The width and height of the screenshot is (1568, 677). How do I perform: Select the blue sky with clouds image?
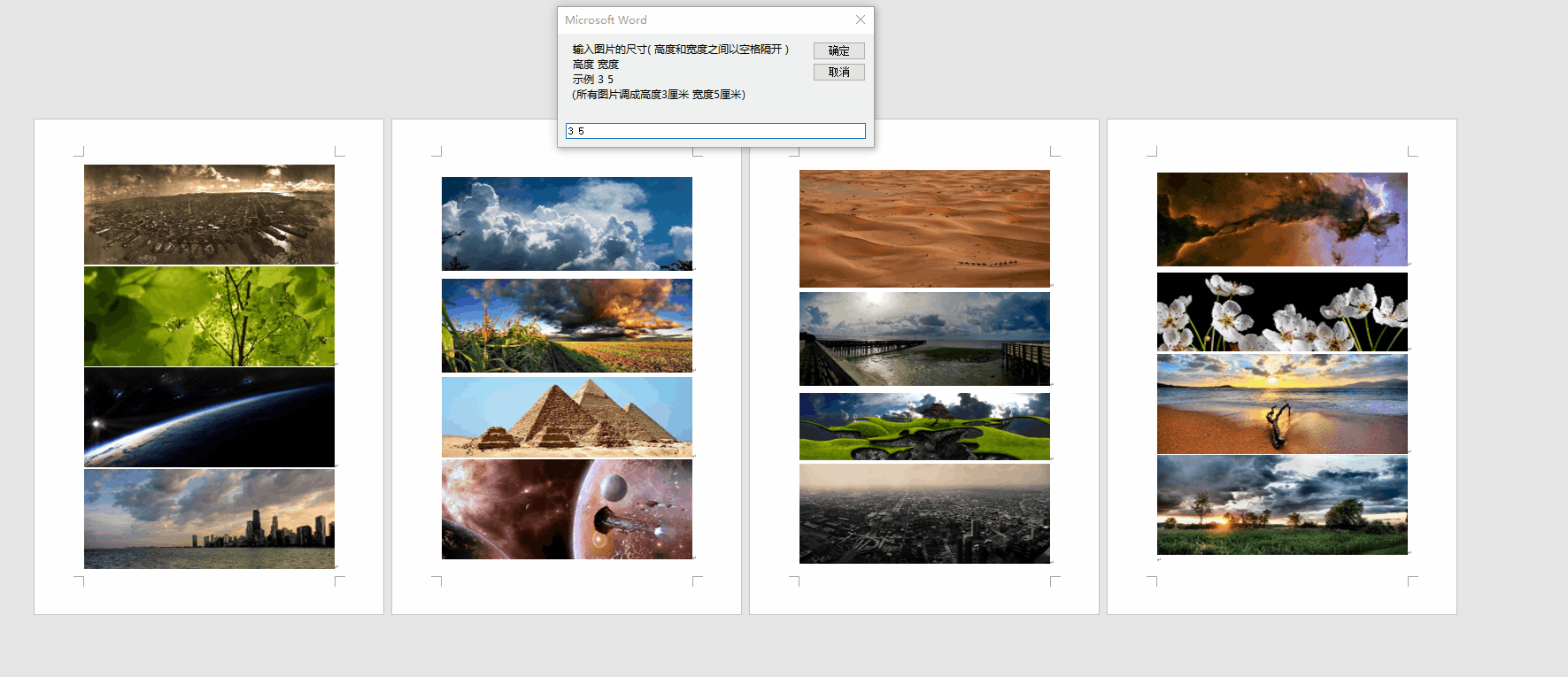(x=567, y=224)
